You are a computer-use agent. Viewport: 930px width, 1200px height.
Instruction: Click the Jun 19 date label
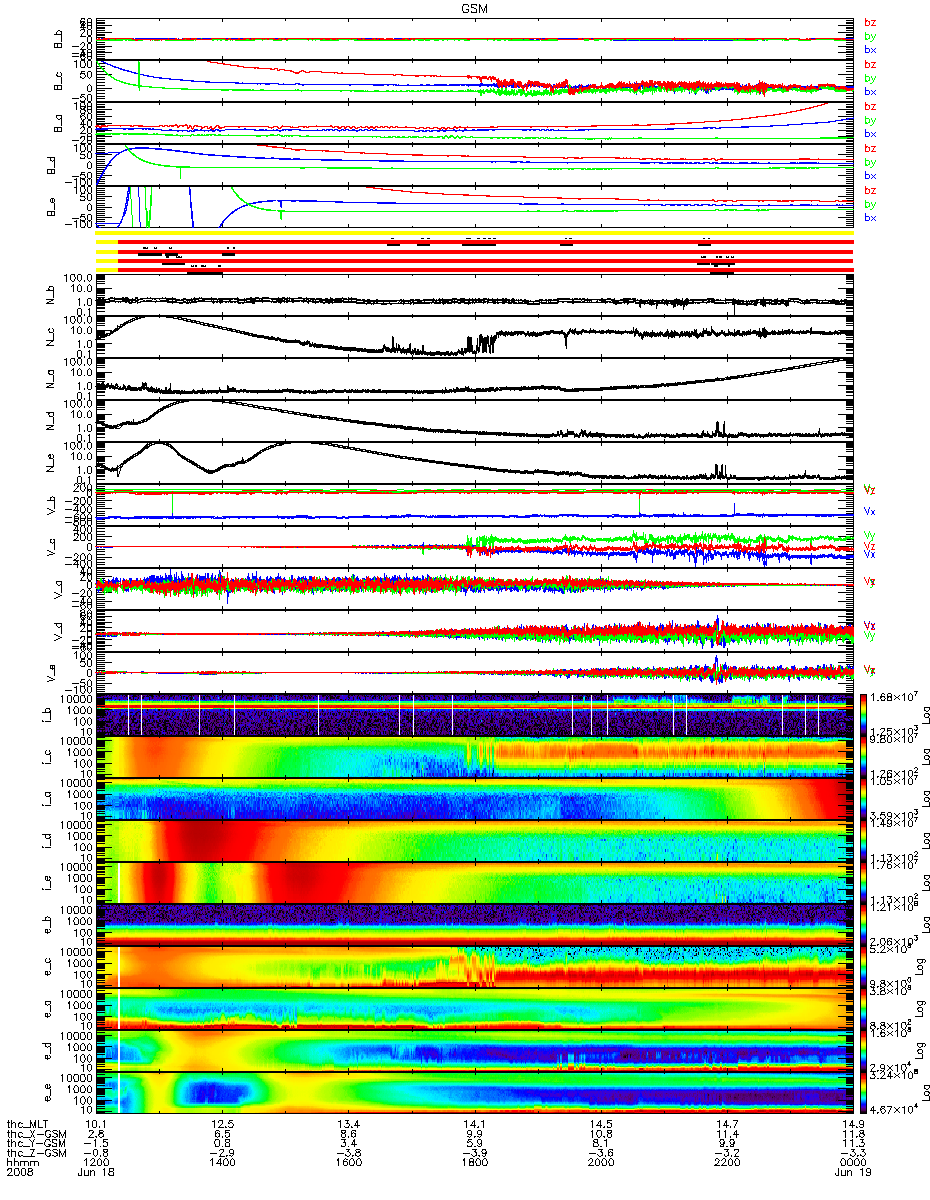(852, 1174)
